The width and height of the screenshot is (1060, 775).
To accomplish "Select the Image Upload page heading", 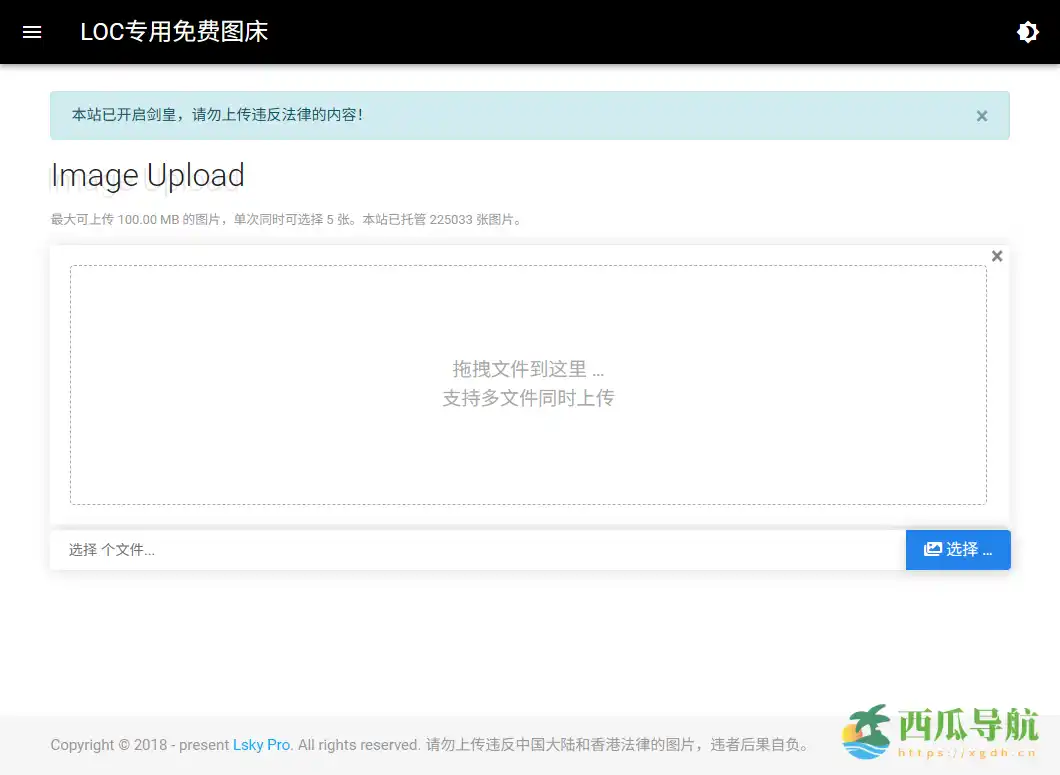I will tap(147, 175).
